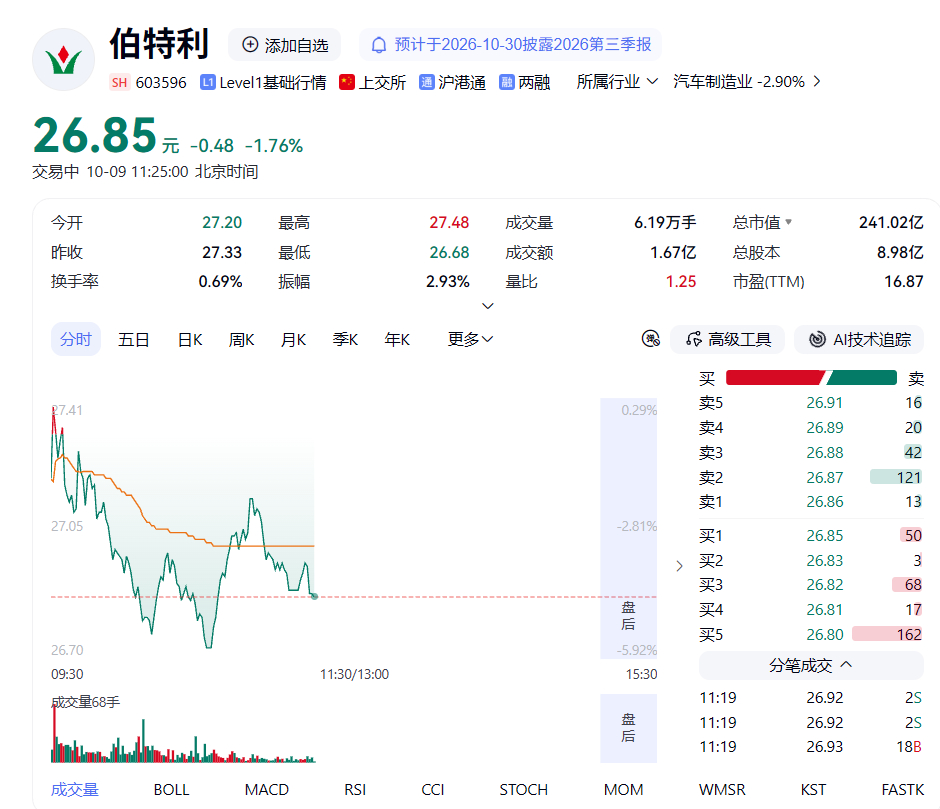Select the 分时 chart tab
This screenshot has width=940, height=809.
coord(76,339)
